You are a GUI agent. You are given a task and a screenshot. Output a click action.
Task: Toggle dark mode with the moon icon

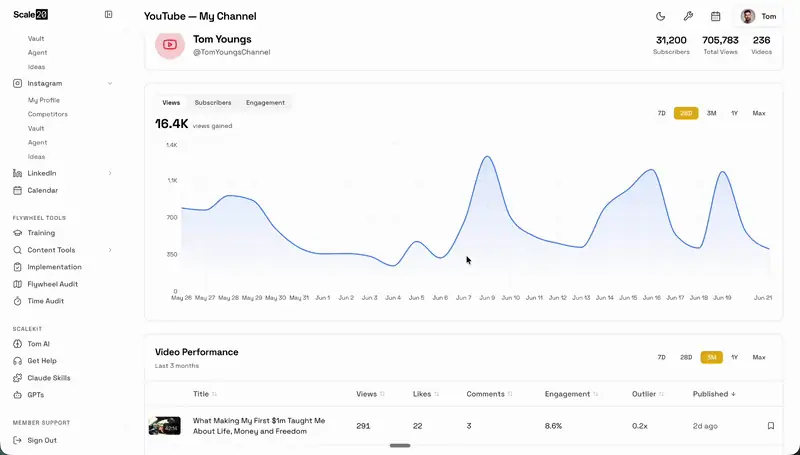coord(660,16)
